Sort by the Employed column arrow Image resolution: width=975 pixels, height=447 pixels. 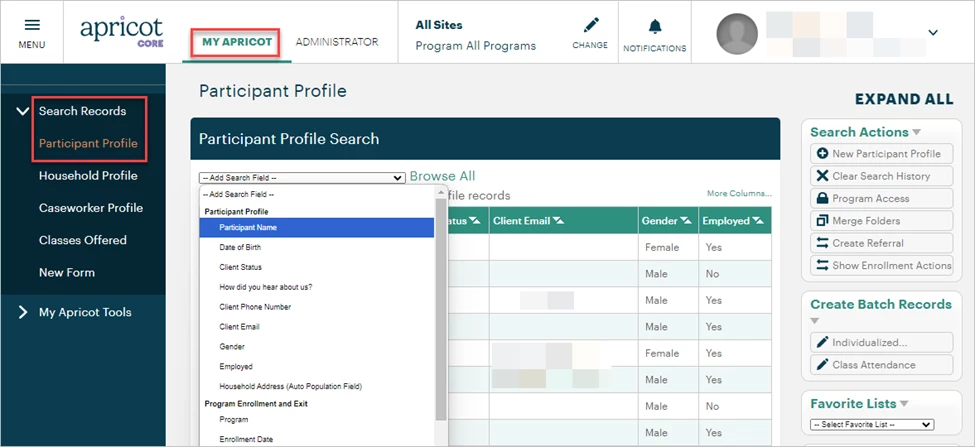[x=758, y=221]
